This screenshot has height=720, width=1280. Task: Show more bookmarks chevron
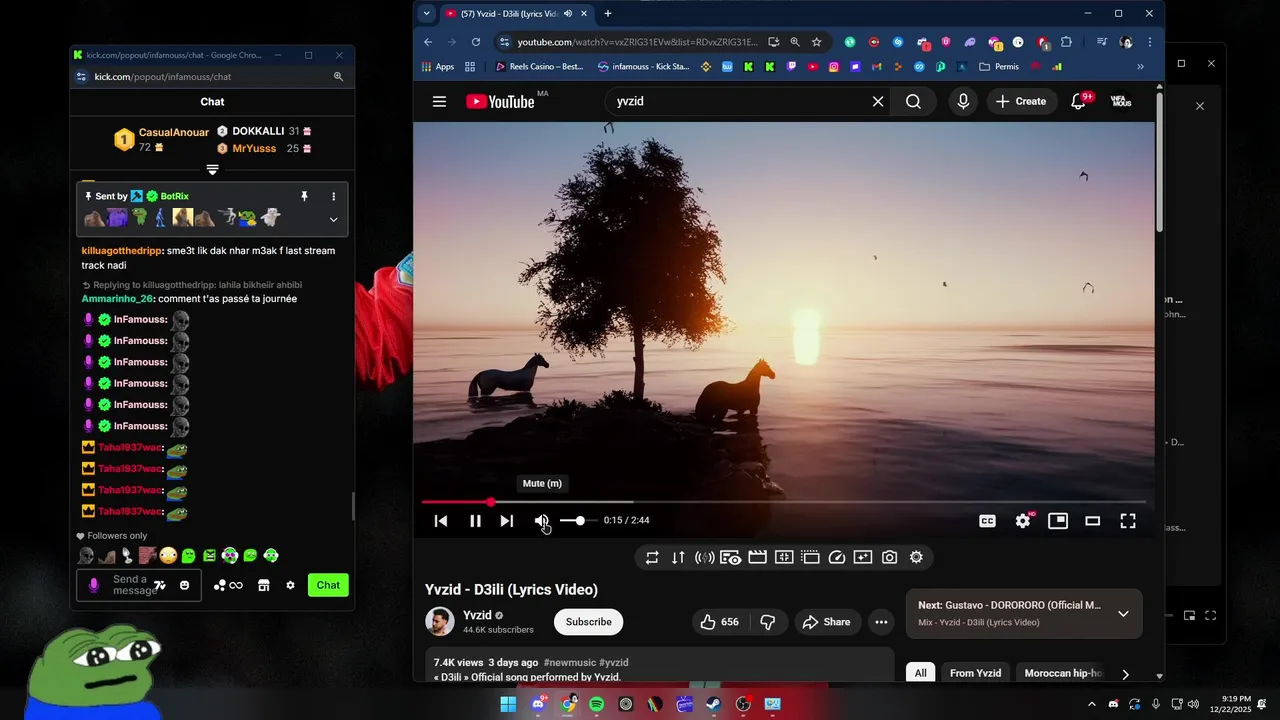tap(1140, 67)
